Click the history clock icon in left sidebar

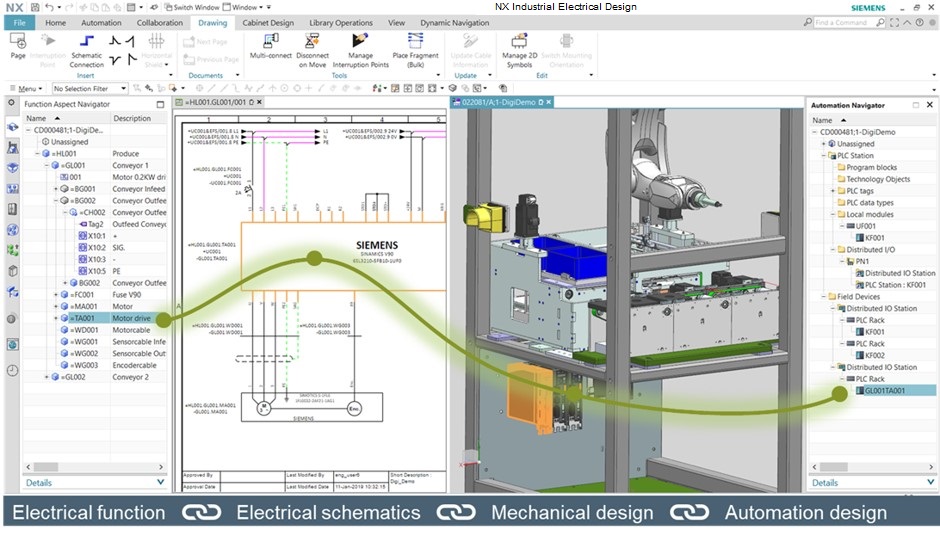coord(12,370)
